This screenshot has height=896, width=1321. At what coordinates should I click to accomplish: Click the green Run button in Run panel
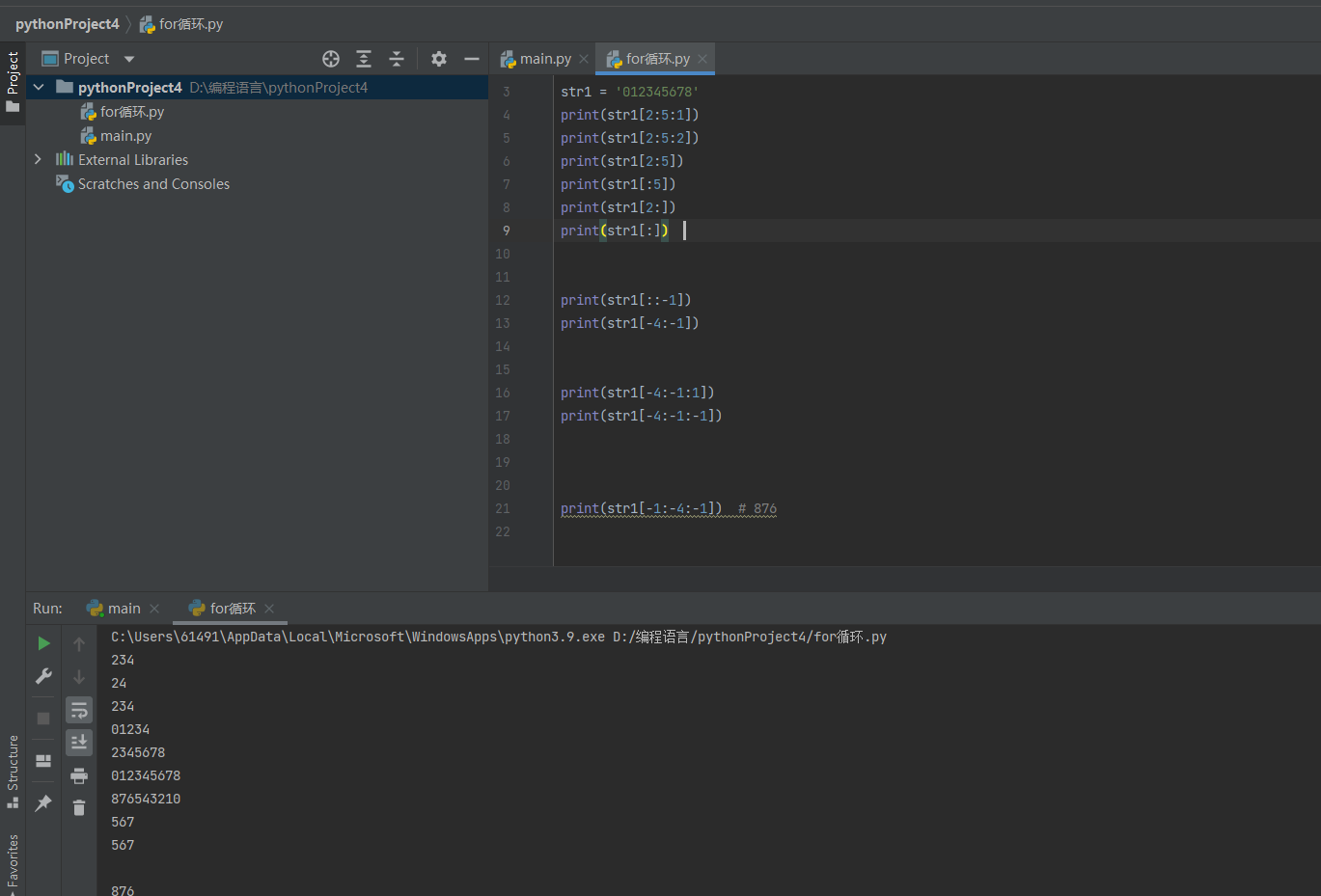coord(43,643)
